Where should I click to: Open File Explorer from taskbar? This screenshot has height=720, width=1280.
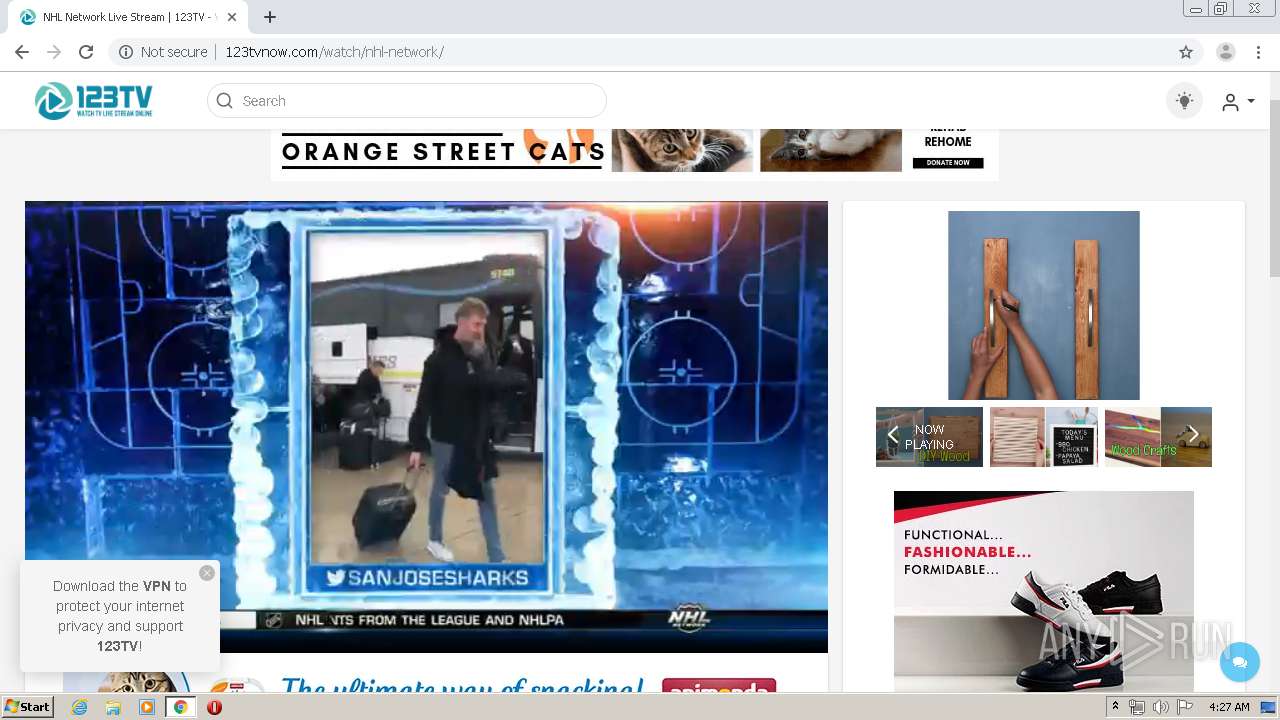coord(113,707)
